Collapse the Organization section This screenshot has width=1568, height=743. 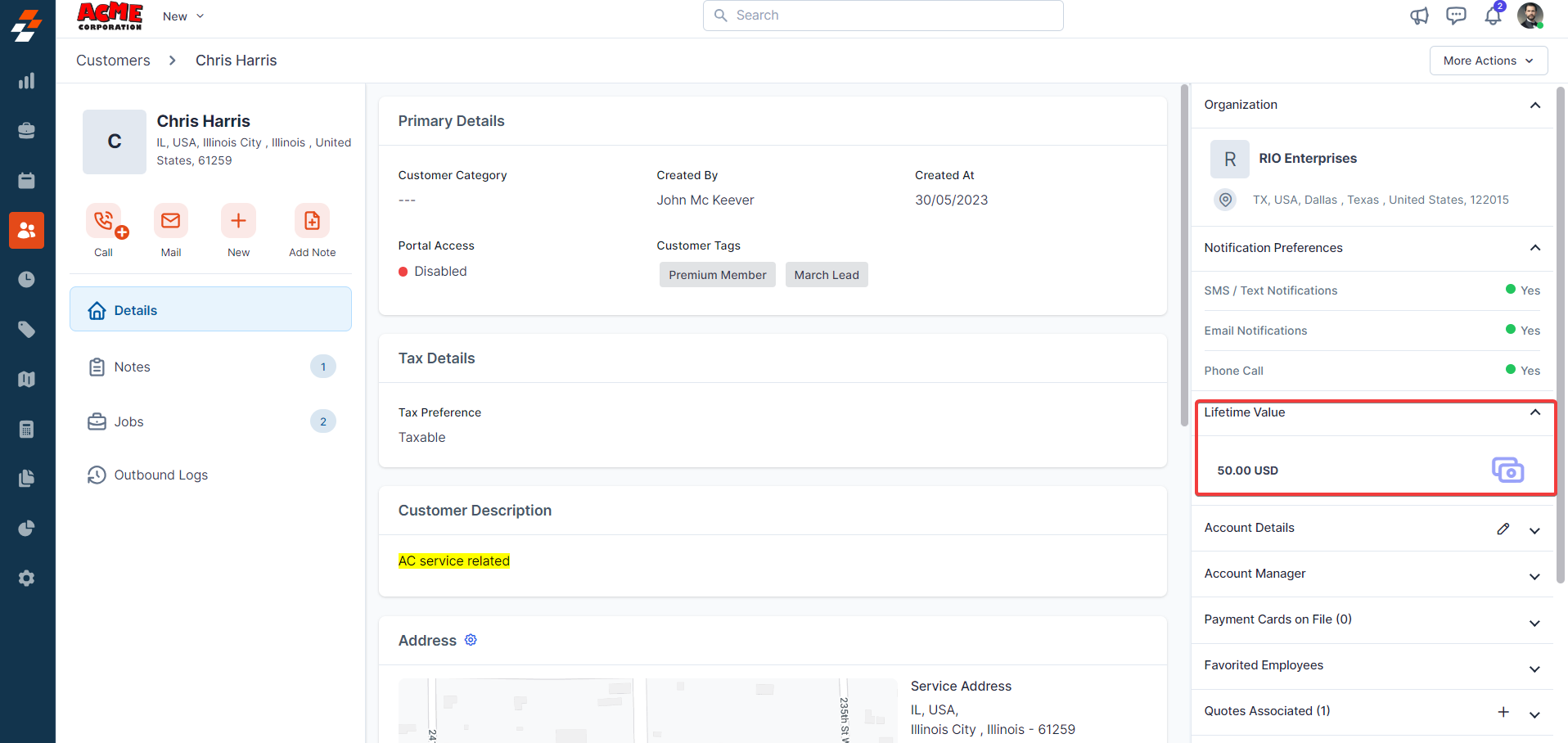pos(1534,105)
